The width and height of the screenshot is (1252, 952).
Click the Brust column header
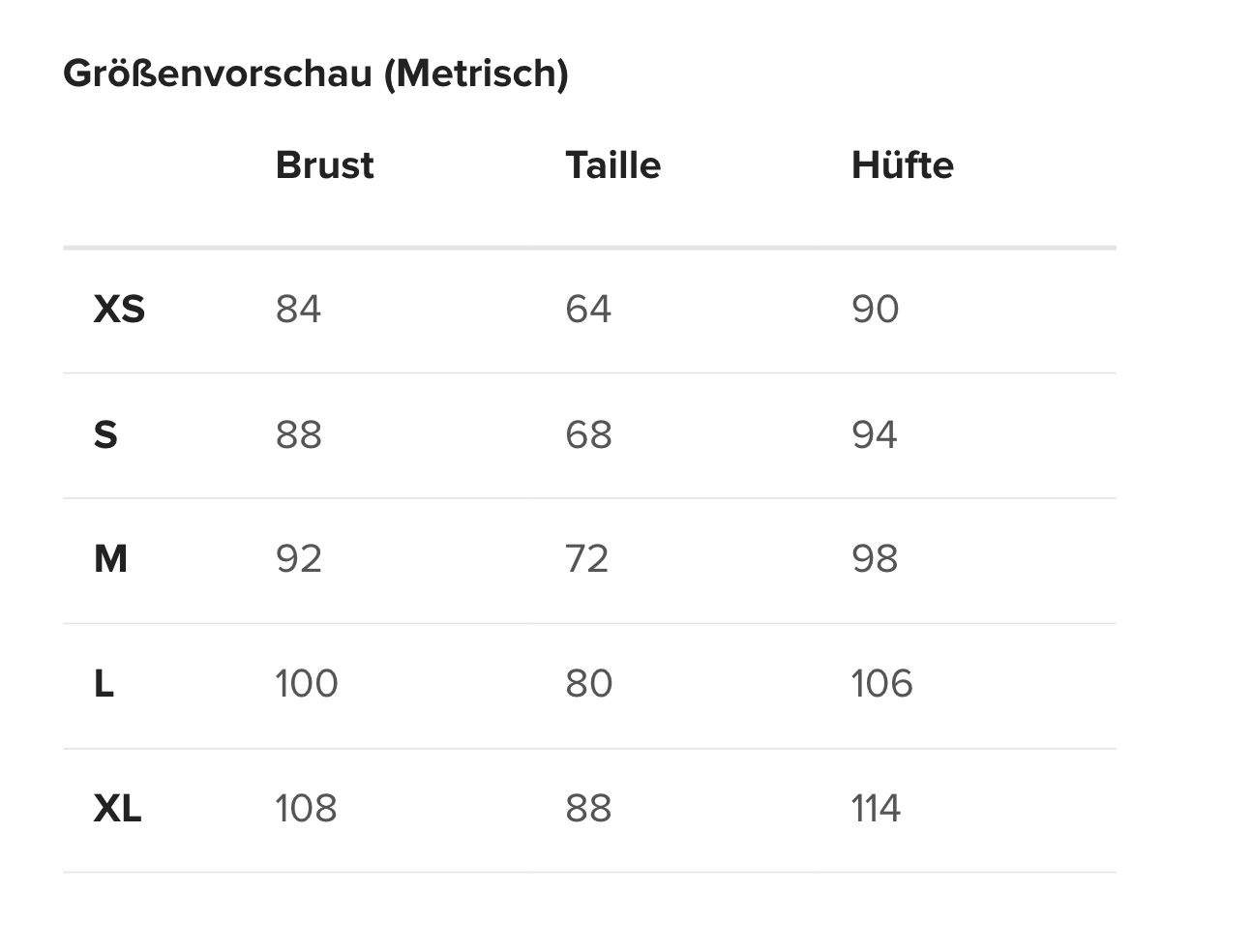[x=324, y=165]
